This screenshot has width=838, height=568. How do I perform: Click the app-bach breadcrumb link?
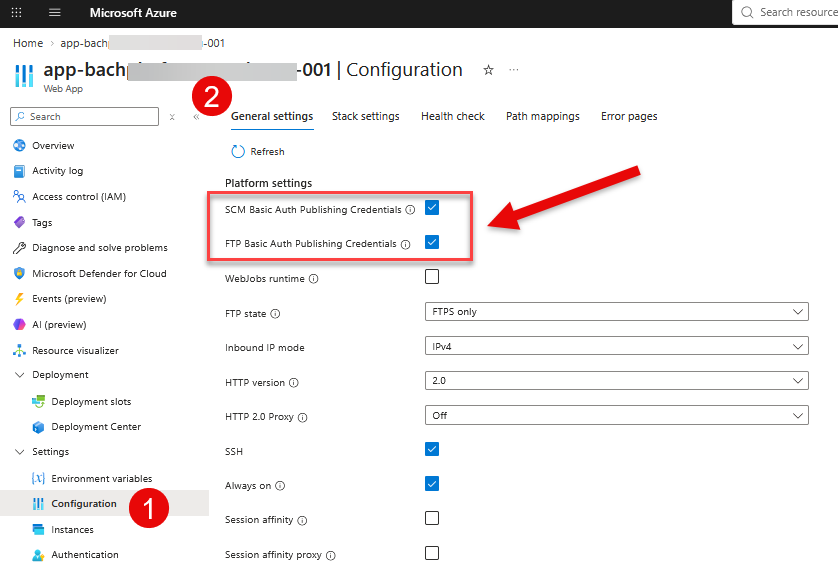(x=142, y=43)
